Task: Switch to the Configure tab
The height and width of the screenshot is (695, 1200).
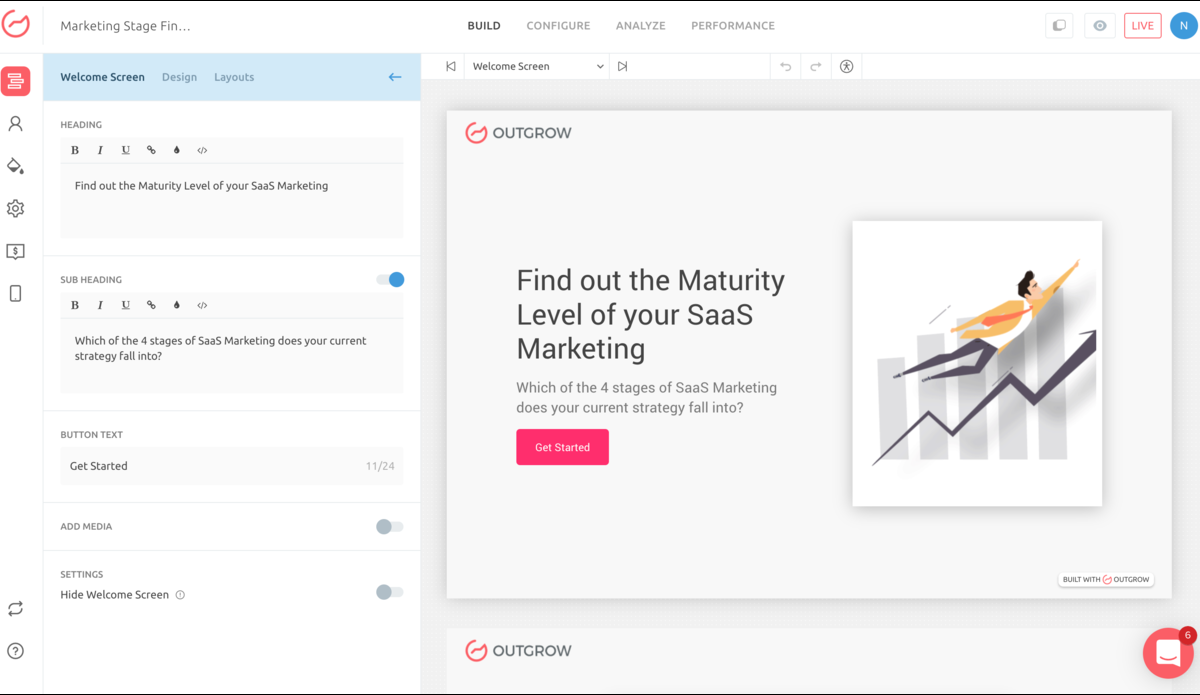Action: (558, 26)
